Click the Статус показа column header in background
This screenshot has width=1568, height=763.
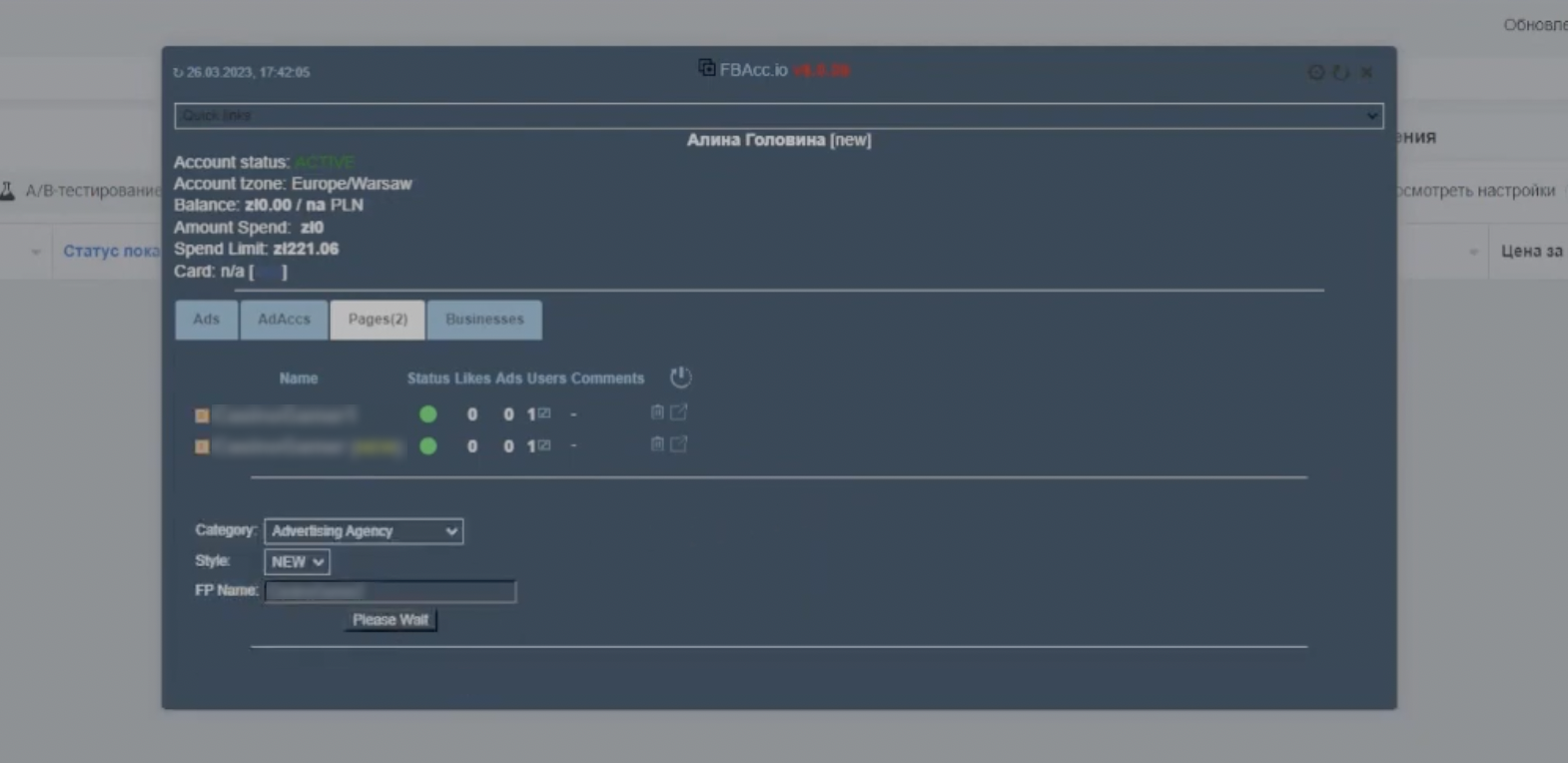(111, 251)
